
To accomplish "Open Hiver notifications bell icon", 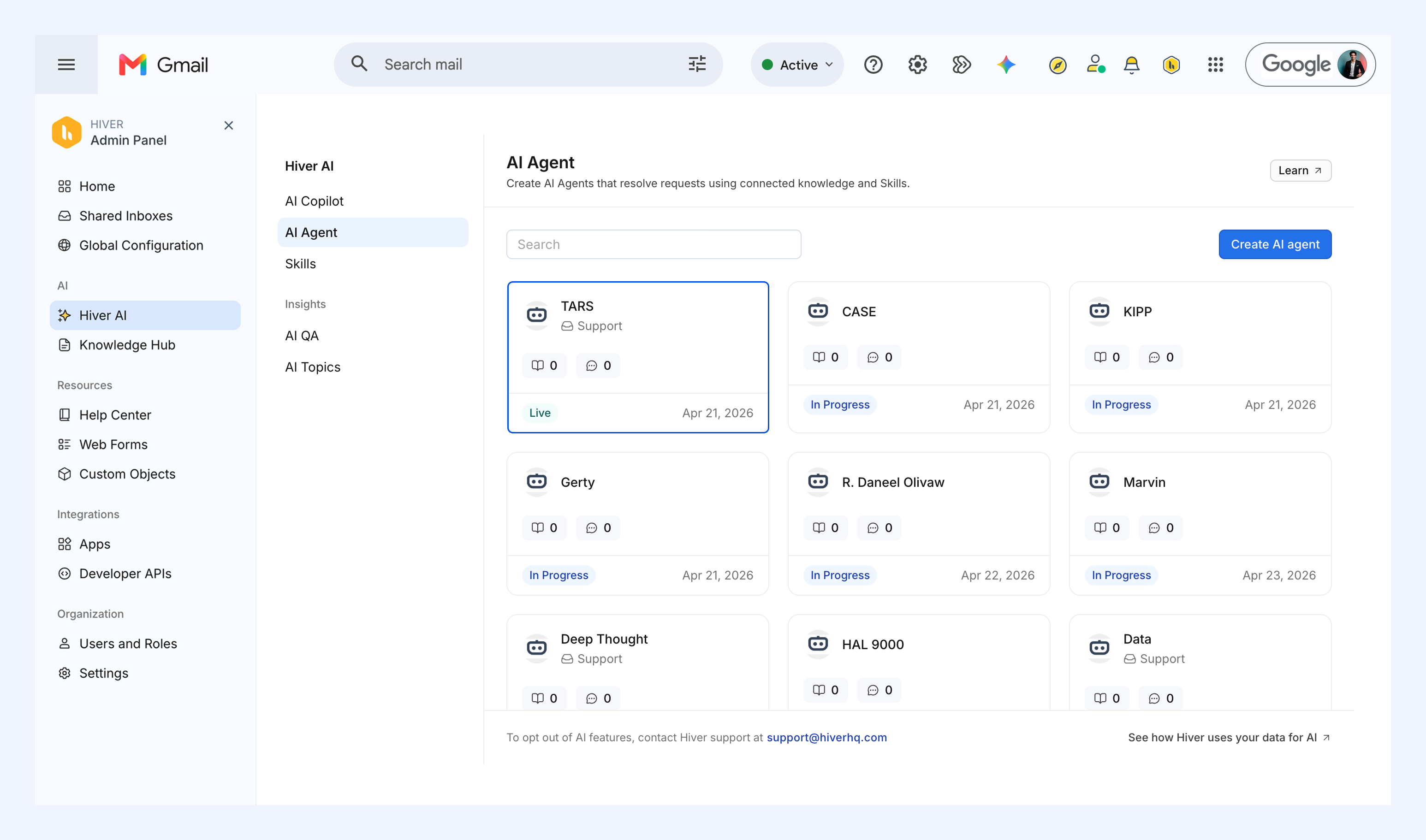I will tap(1131, 65).
